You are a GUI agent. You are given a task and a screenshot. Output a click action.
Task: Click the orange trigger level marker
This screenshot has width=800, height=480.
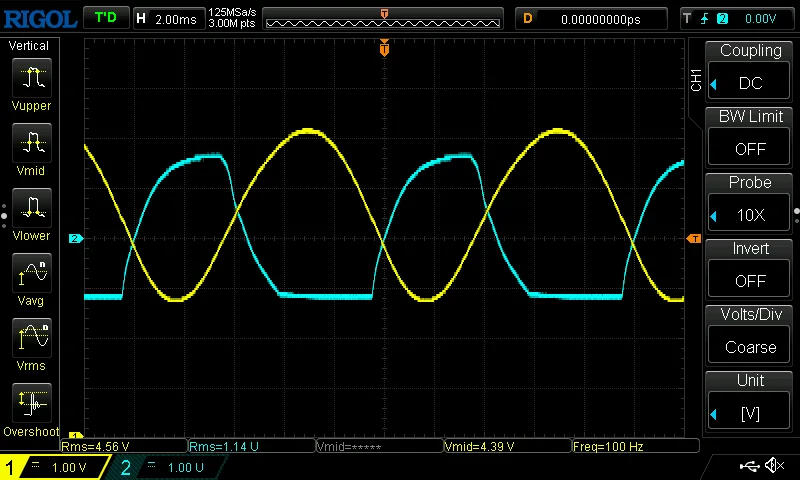point(694,238)
